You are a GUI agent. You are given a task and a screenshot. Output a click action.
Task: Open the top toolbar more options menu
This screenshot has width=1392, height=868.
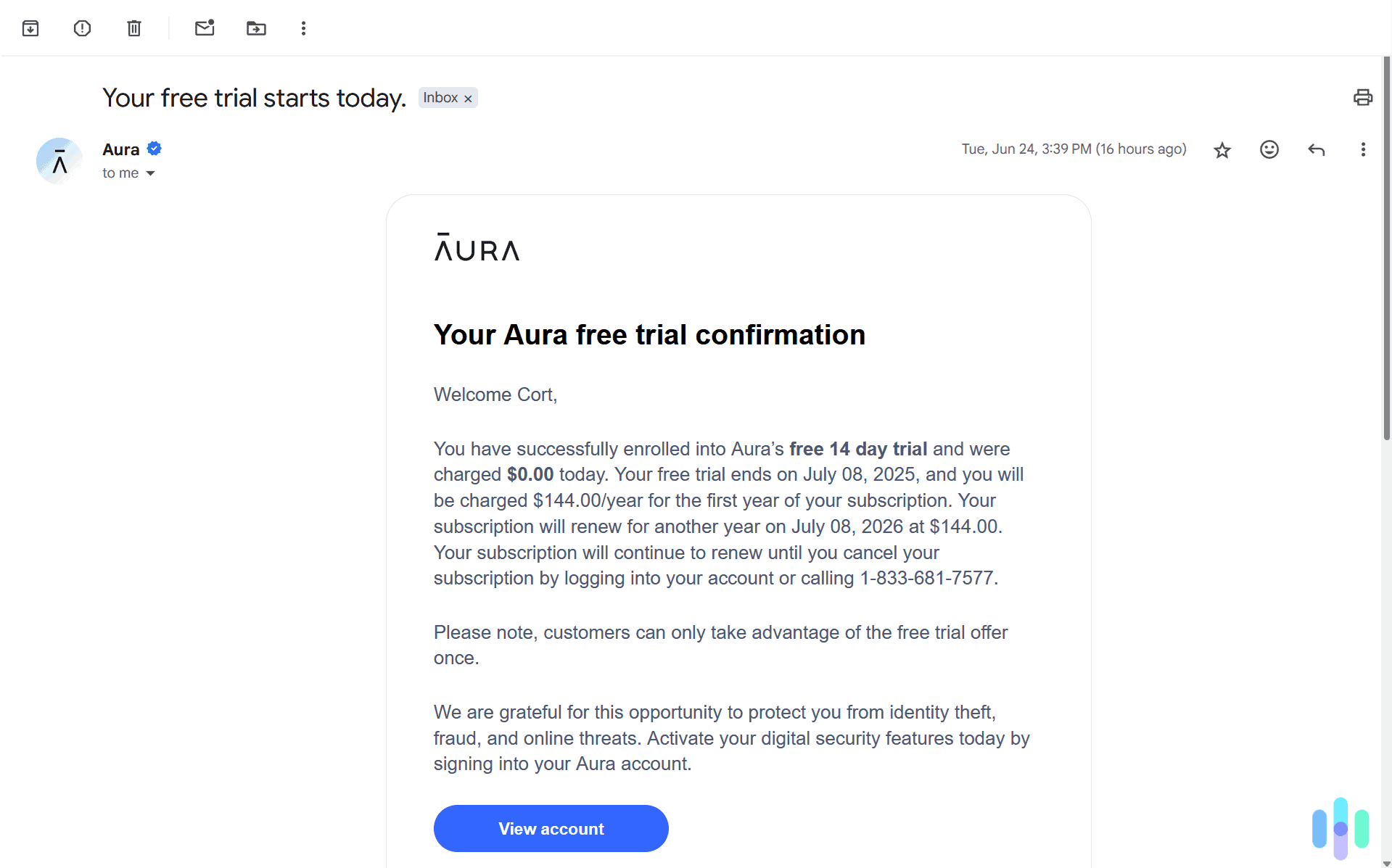[303, 28]
